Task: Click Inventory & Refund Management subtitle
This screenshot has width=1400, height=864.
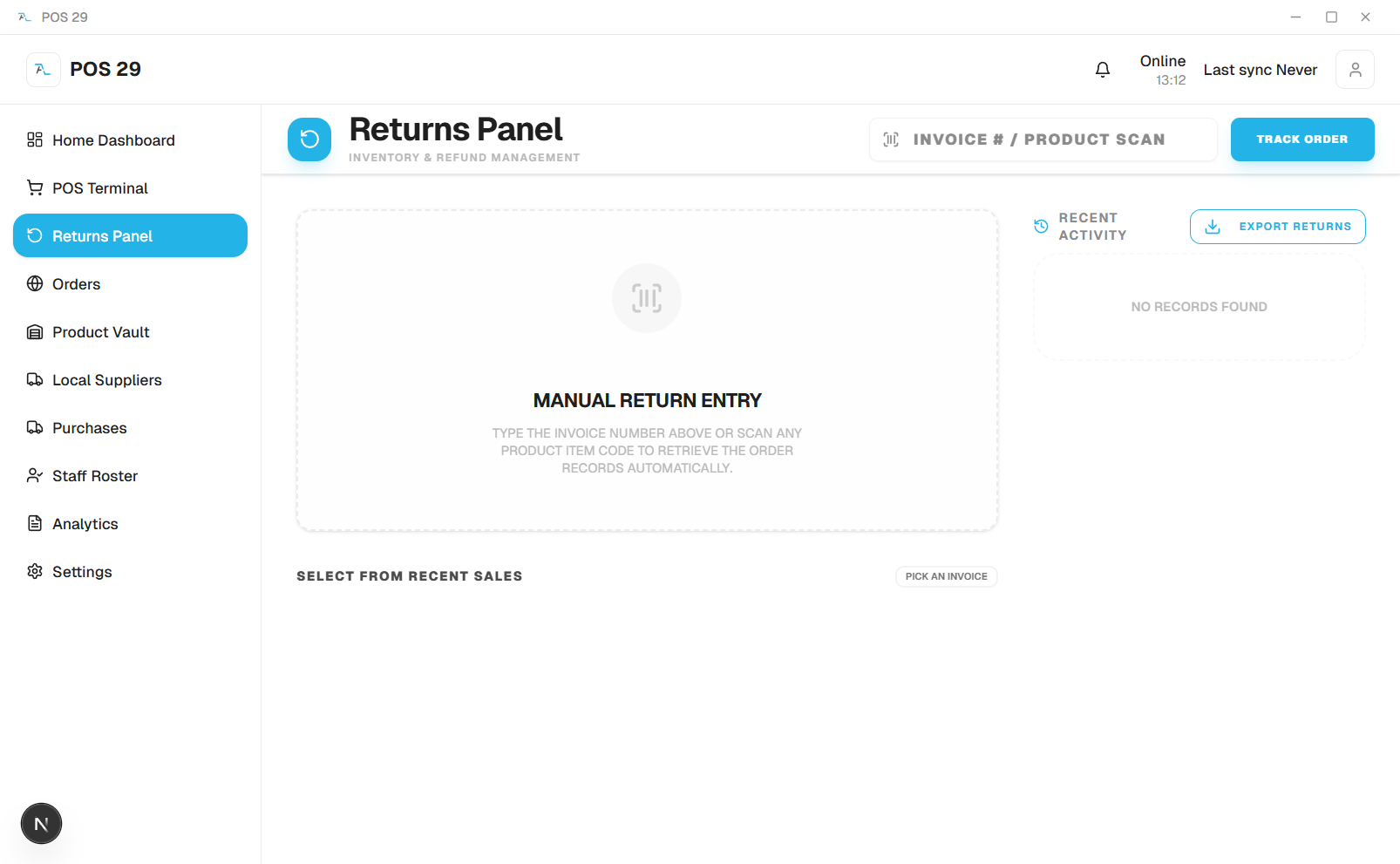Action: pyautogui.click(x=465, y=158)
